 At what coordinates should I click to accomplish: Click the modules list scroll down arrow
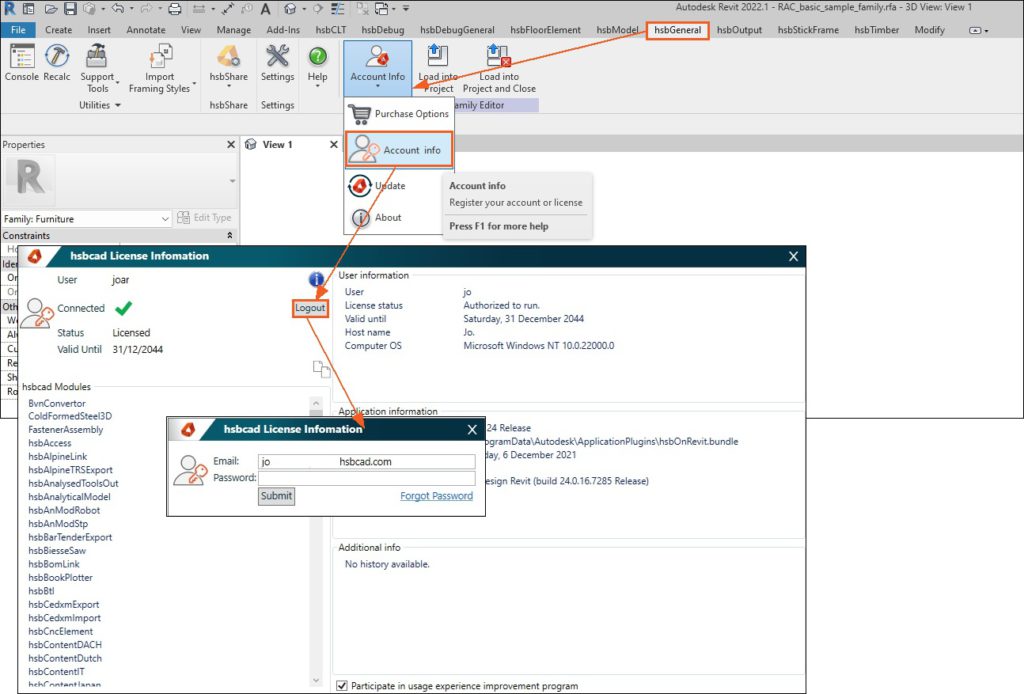(x=316, y=680)
